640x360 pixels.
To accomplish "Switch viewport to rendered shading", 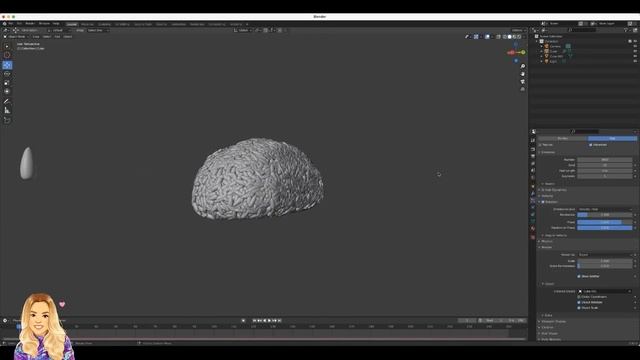I will coord(519,37).
